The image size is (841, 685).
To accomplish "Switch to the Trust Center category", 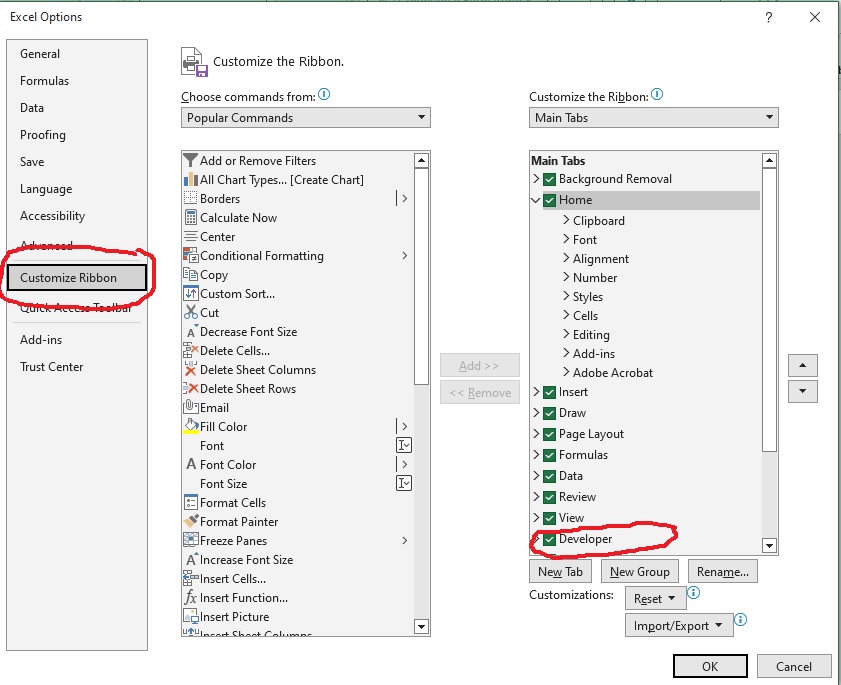I will pyautogui.click(x=52, y=367).
